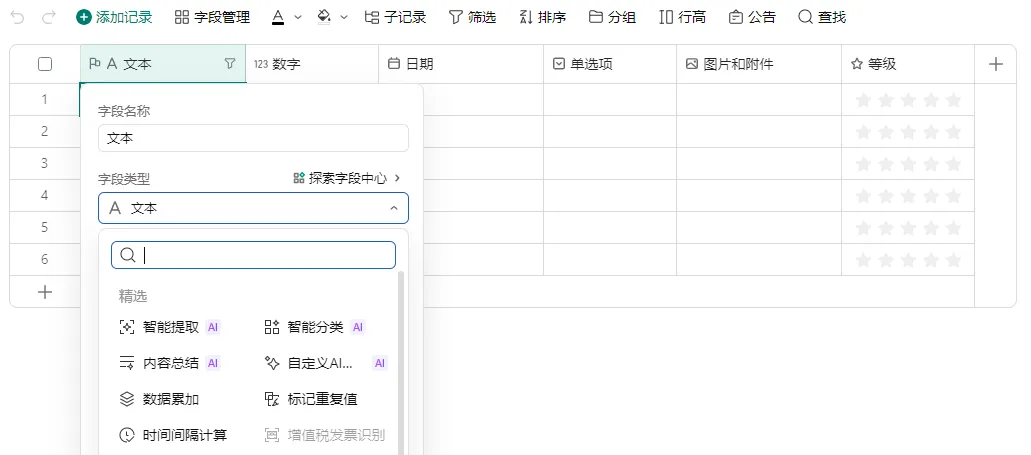Click row 1 单选项 cell

[x=610, y=100]
